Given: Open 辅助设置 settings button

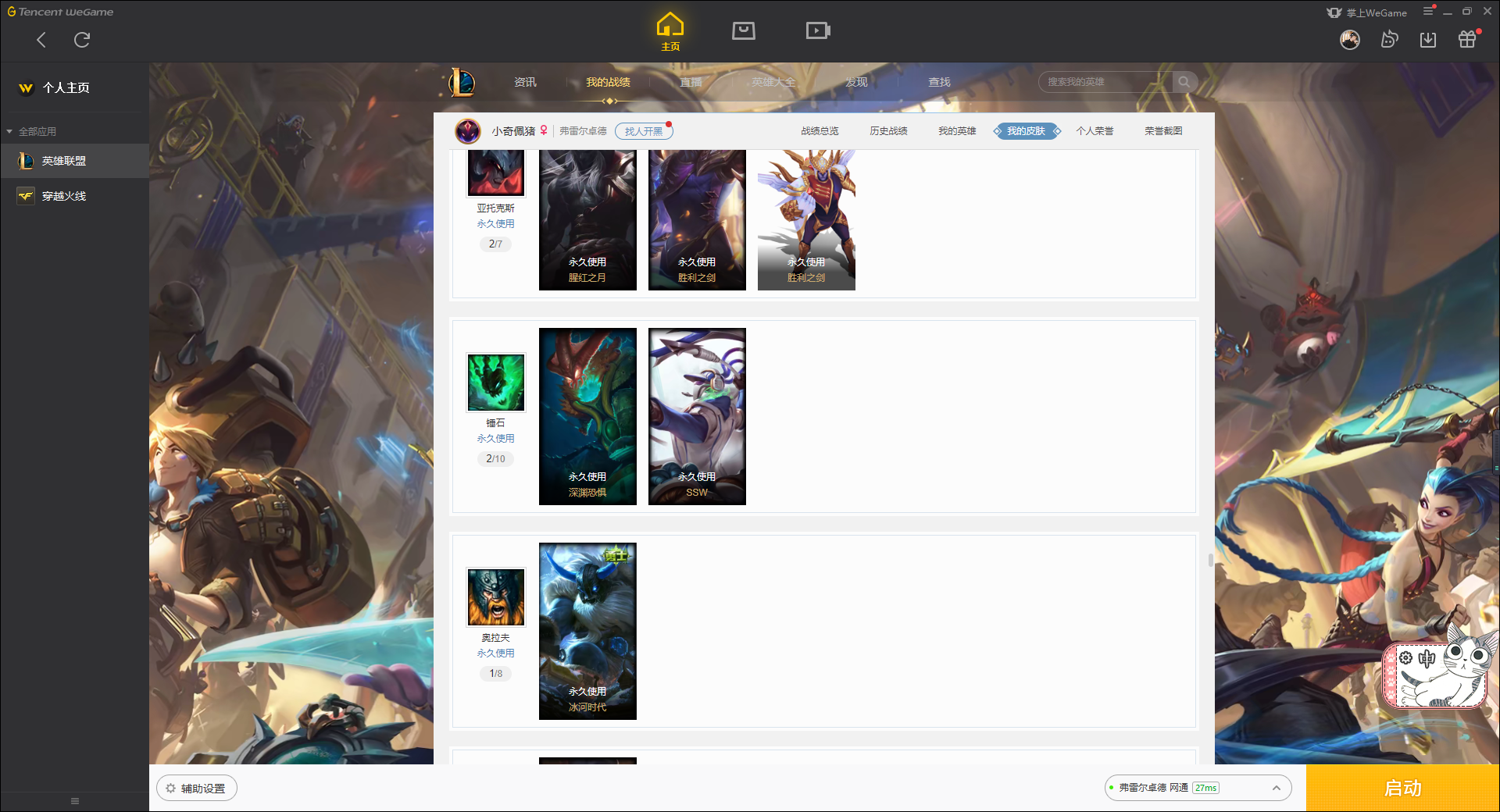Looking at the screenshot, I should pos(197,789).
